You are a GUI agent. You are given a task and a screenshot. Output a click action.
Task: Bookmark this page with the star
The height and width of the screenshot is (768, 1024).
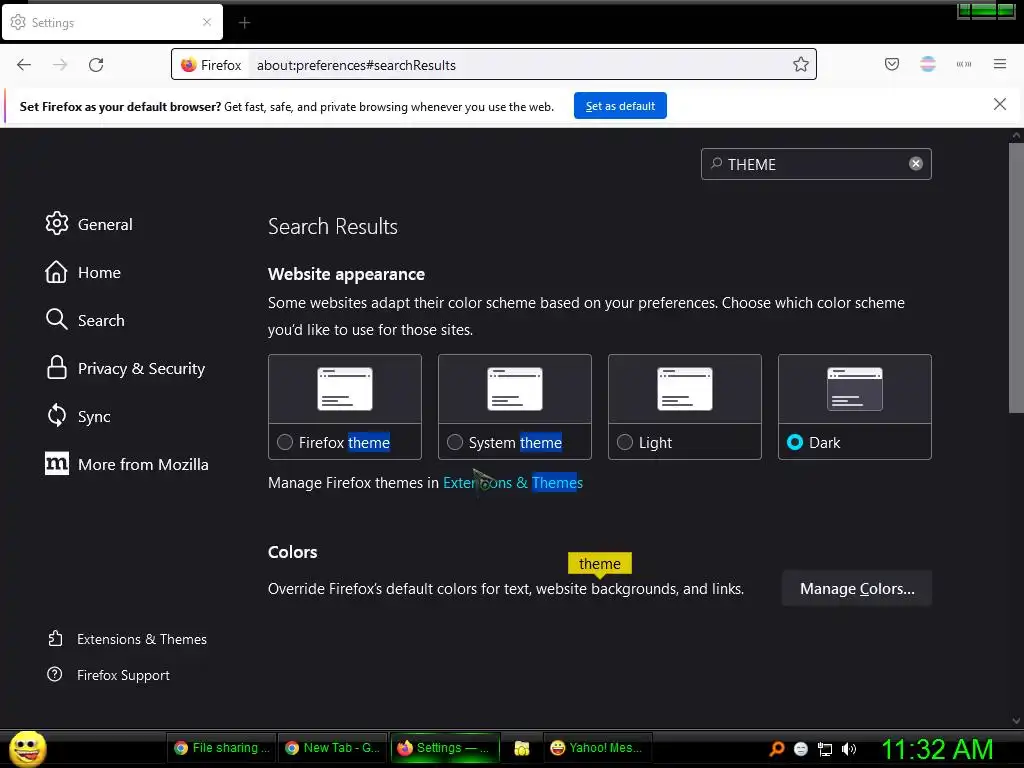(801, 64)
